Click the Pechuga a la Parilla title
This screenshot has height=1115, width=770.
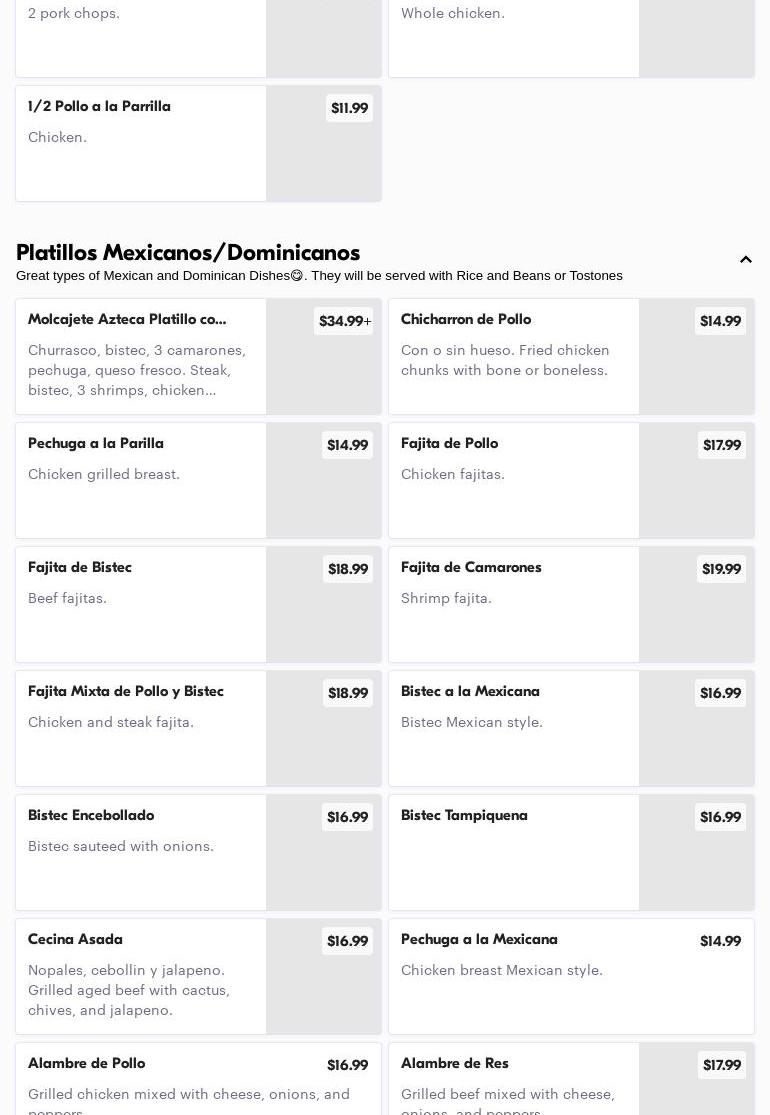96,444
